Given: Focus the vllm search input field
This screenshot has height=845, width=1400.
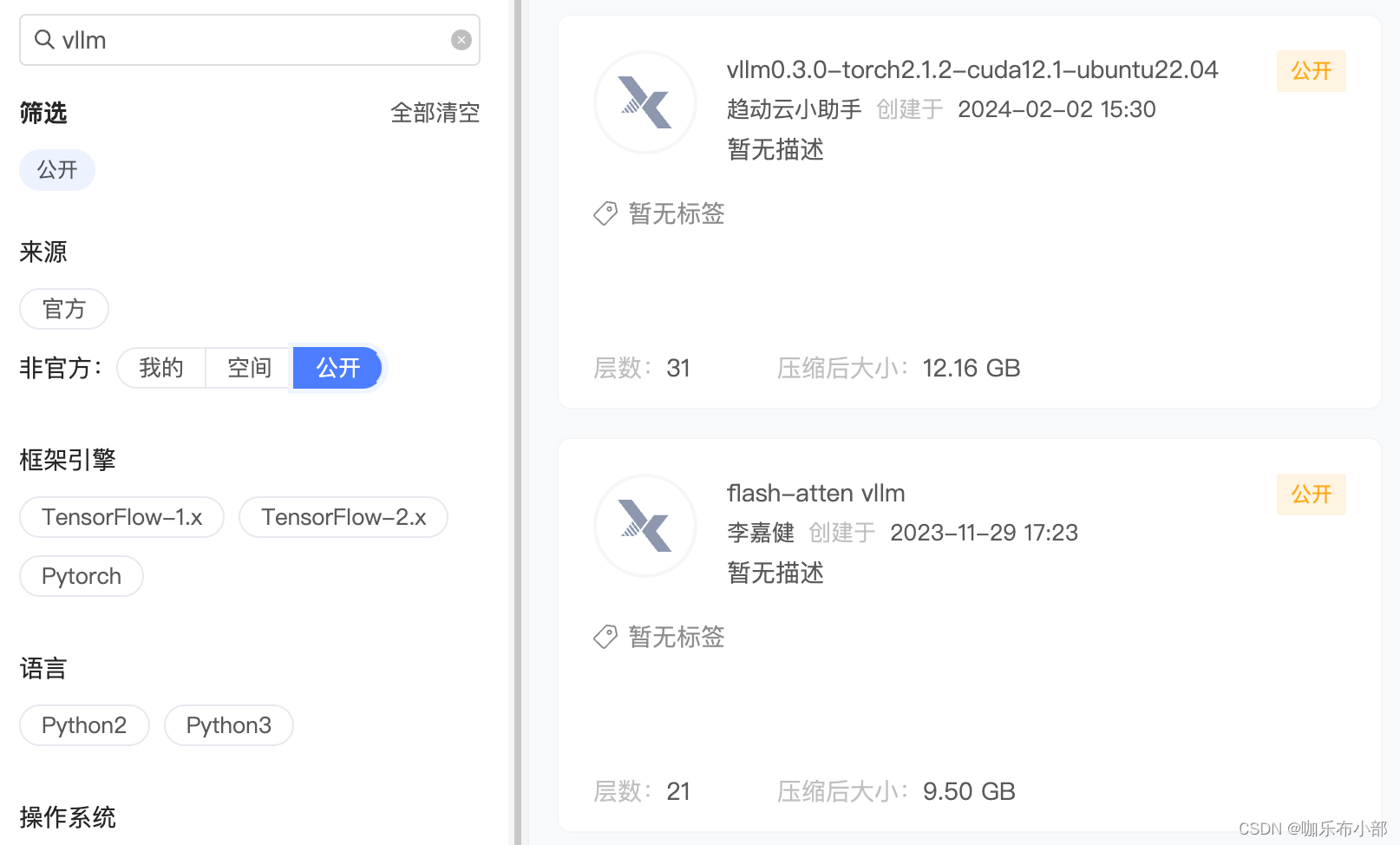Looking at the screenshot, I should [x=250, y=40].
